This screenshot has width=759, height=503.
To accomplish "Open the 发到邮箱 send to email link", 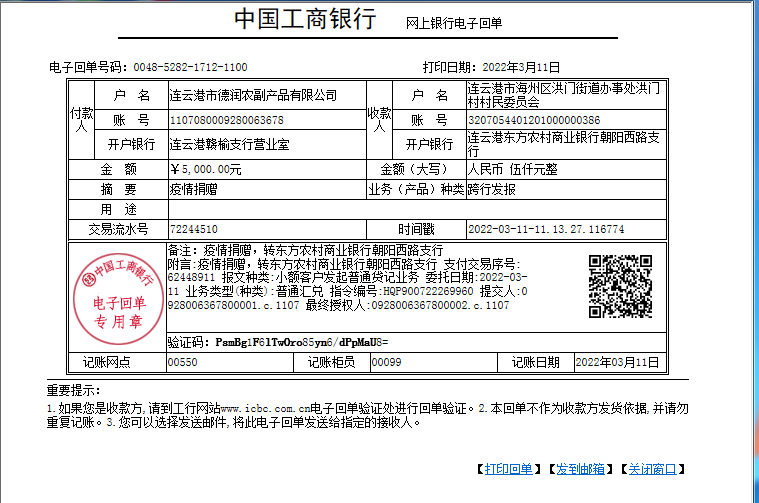I will 580,469.
